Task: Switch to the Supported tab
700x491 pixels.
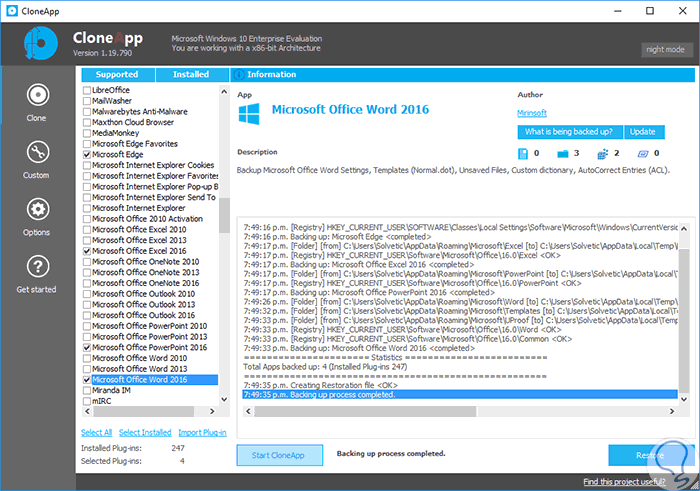Action: (x=118, y=75)
